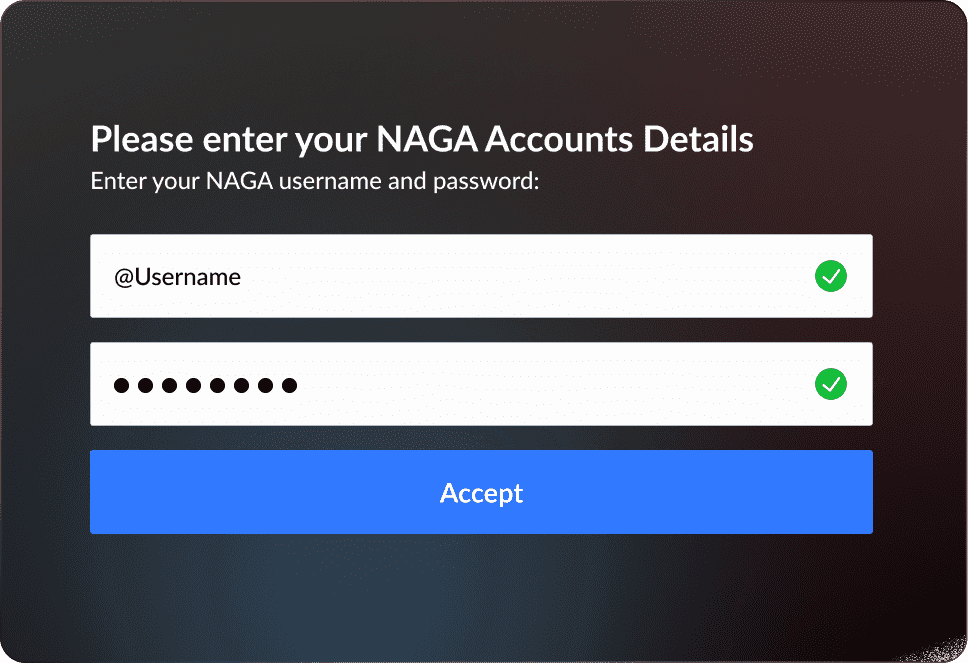Click inside the password input field
This screenshot has width=968, height=663.
450,384
